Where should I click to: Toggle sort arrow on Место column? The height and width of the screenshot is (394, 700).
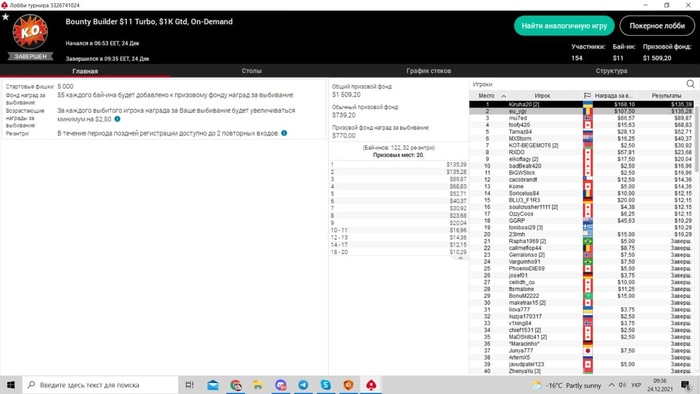504,96
